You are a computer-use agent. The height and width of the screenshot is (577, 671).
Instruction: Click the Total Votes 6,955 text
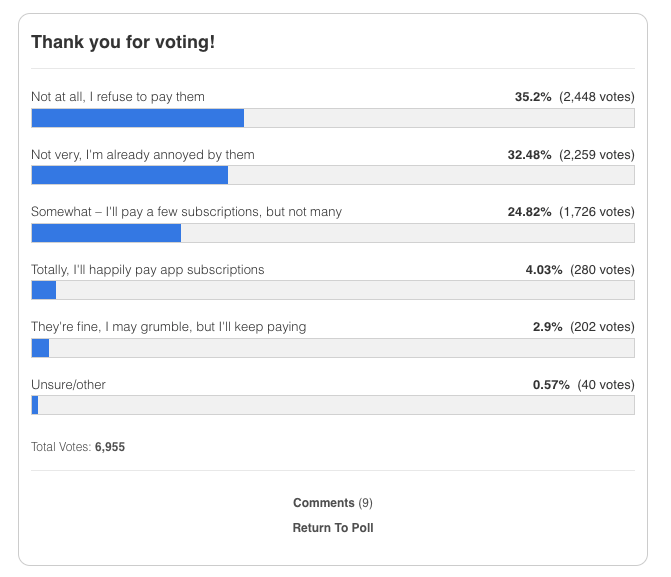[x=78, y=447]
